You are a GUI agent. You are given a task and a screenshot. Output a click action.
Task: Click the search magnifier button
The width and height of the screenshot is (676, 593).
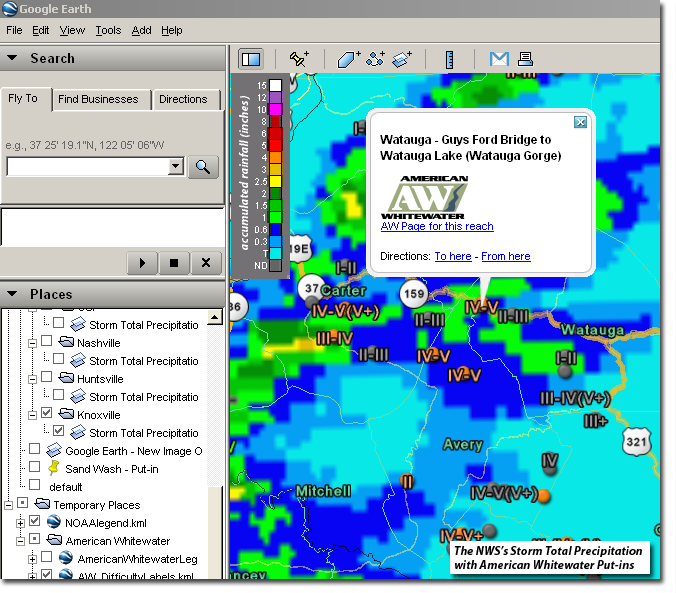pos(203,167)
